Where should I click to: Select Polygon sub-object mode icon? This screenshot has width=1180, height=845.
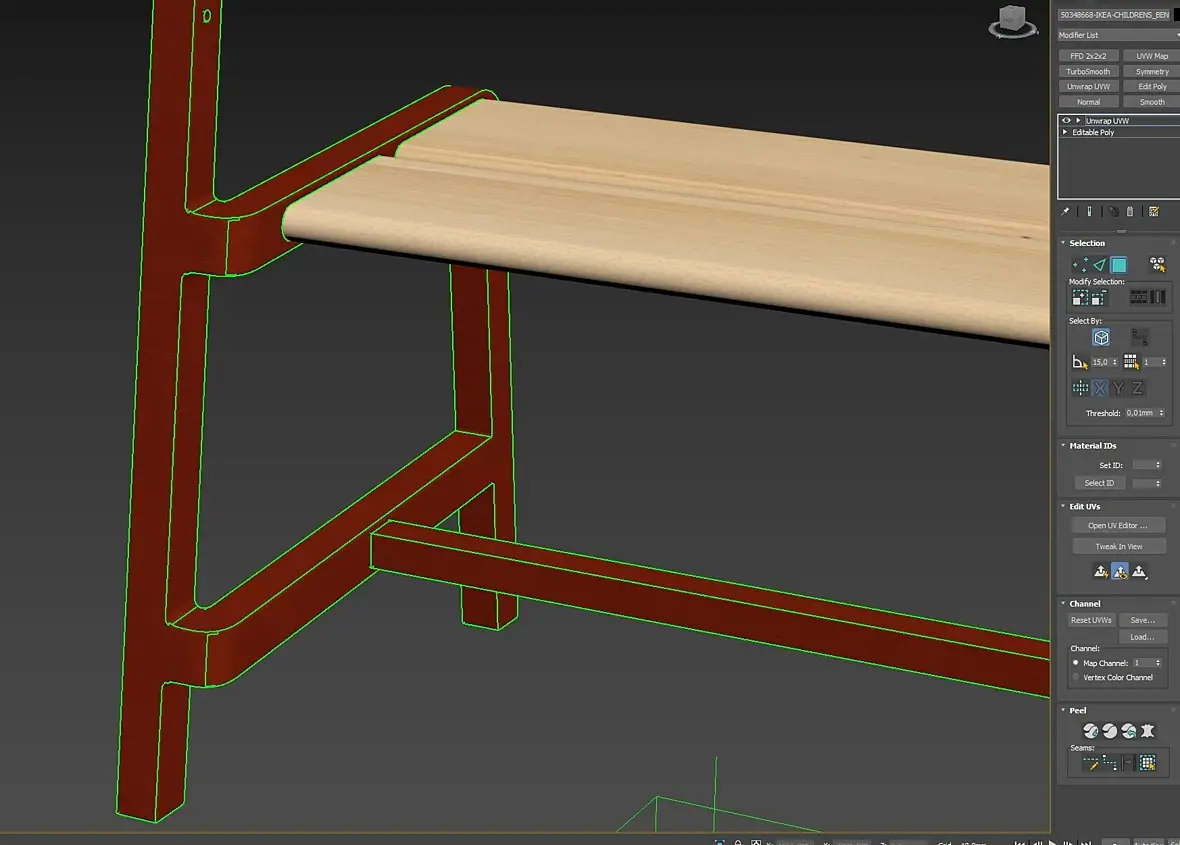pyautogui.click(x=1119, y=265)
